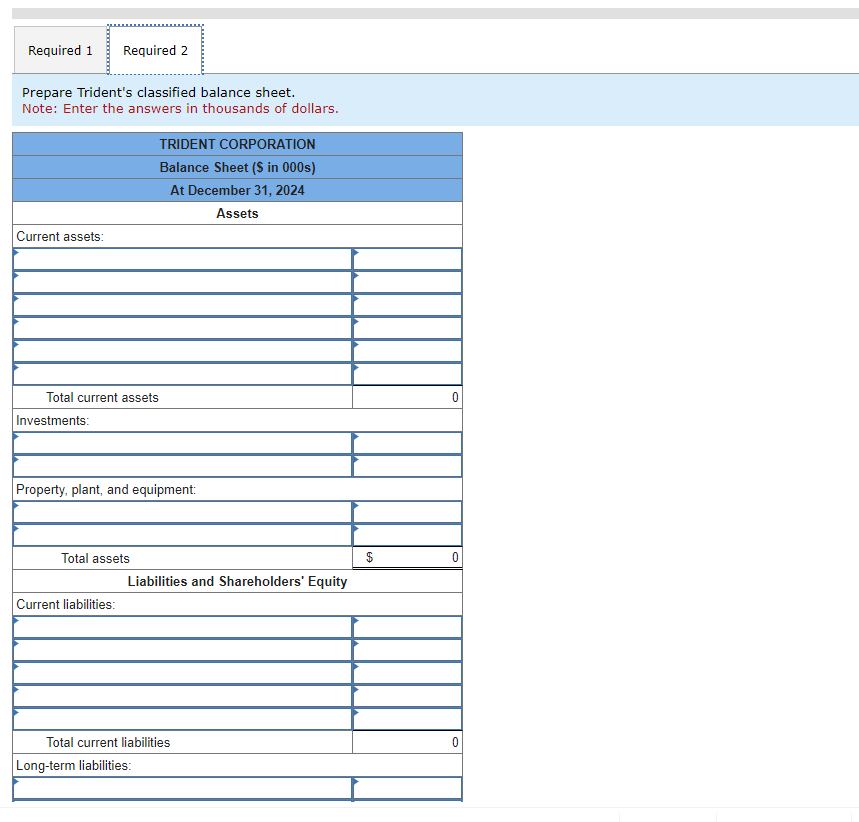Click the amount cell beside the last current liability row

click(407, 718)
